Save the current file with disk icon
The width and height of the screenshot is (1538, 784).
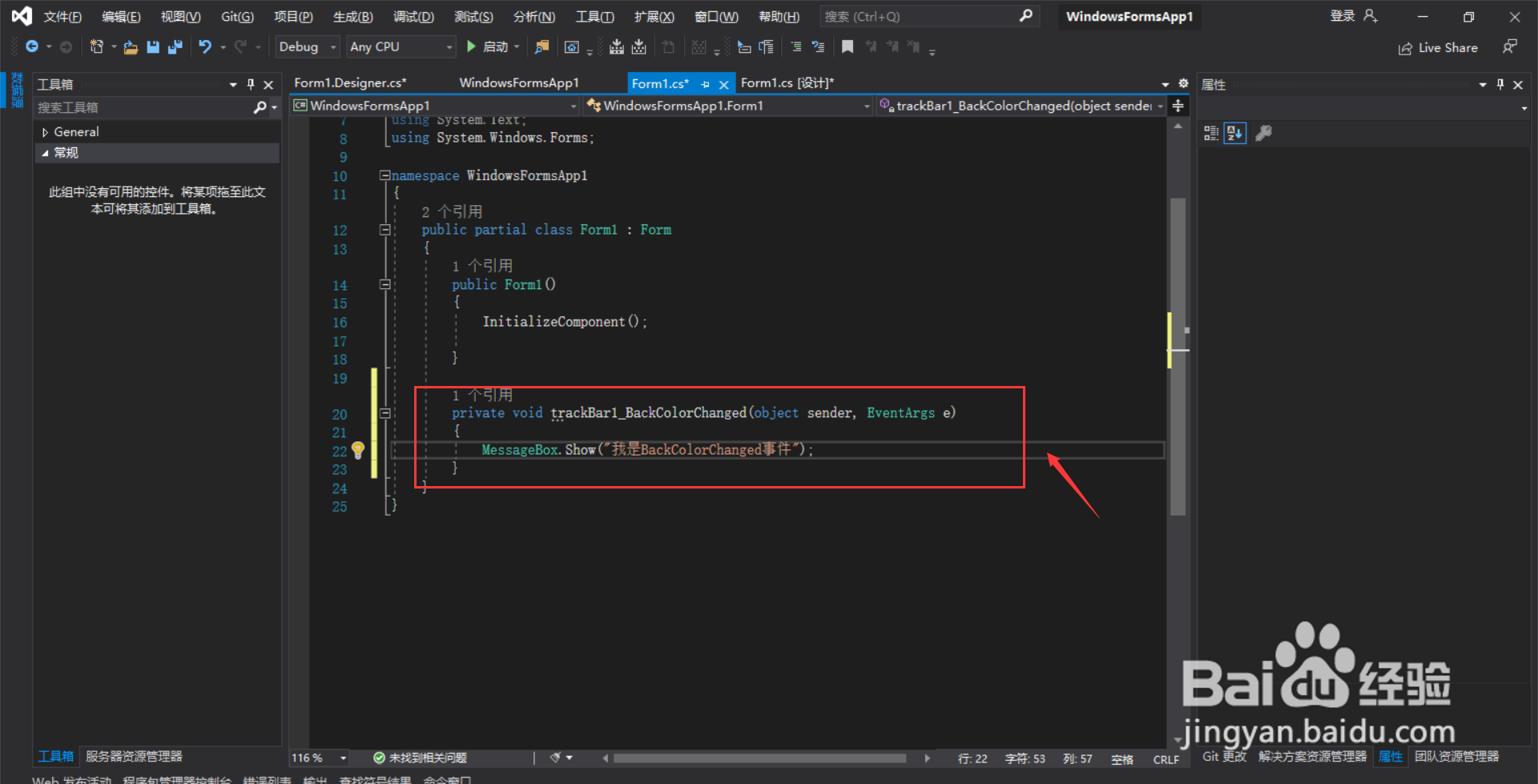pos(153,47)
